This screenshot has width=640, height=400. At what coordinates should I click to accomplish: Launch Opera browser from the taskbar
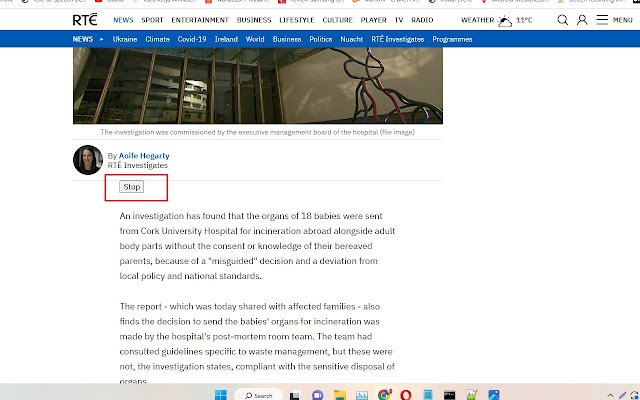(x=406, y=395)
